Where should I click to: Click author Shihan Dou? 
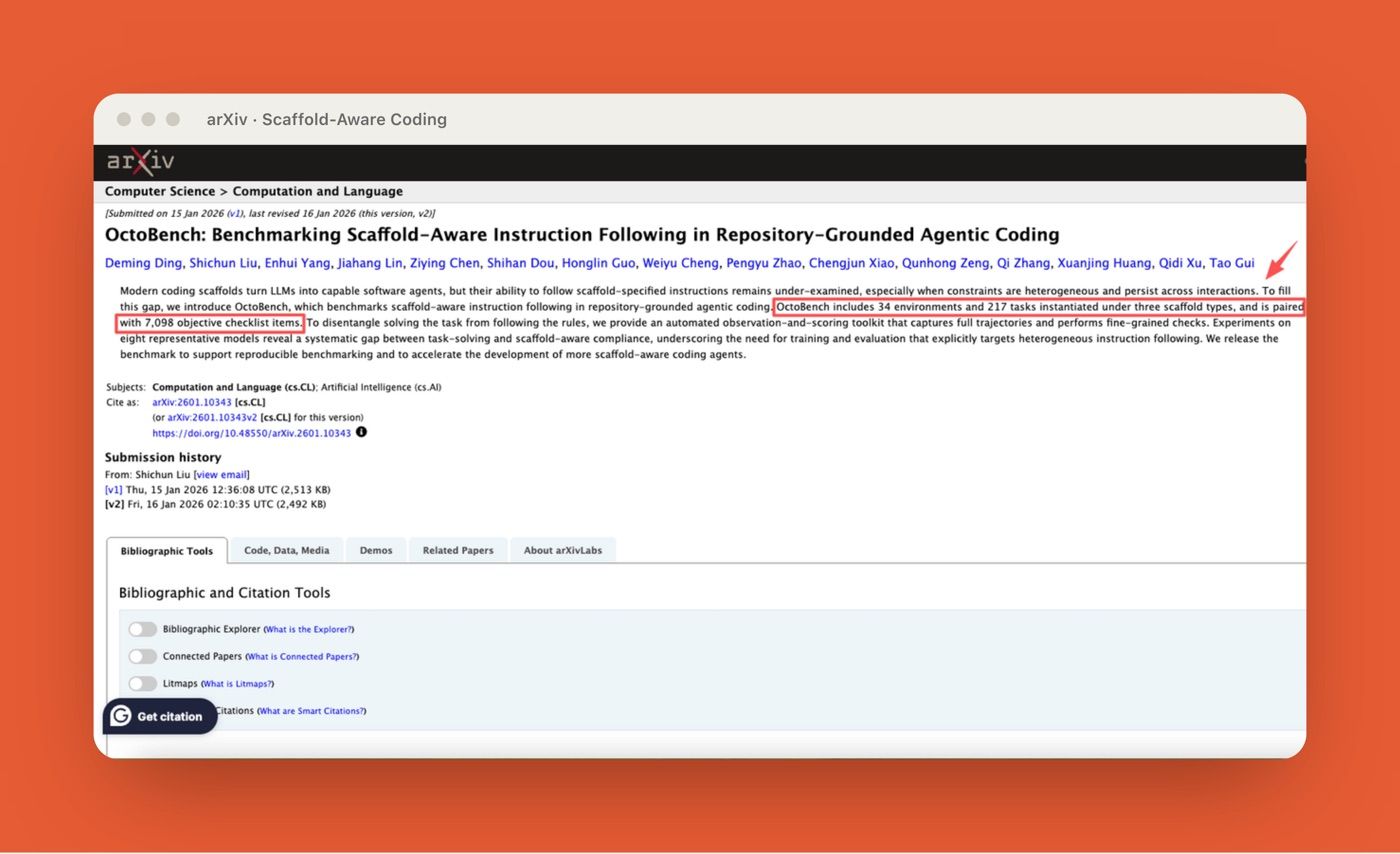520,263
